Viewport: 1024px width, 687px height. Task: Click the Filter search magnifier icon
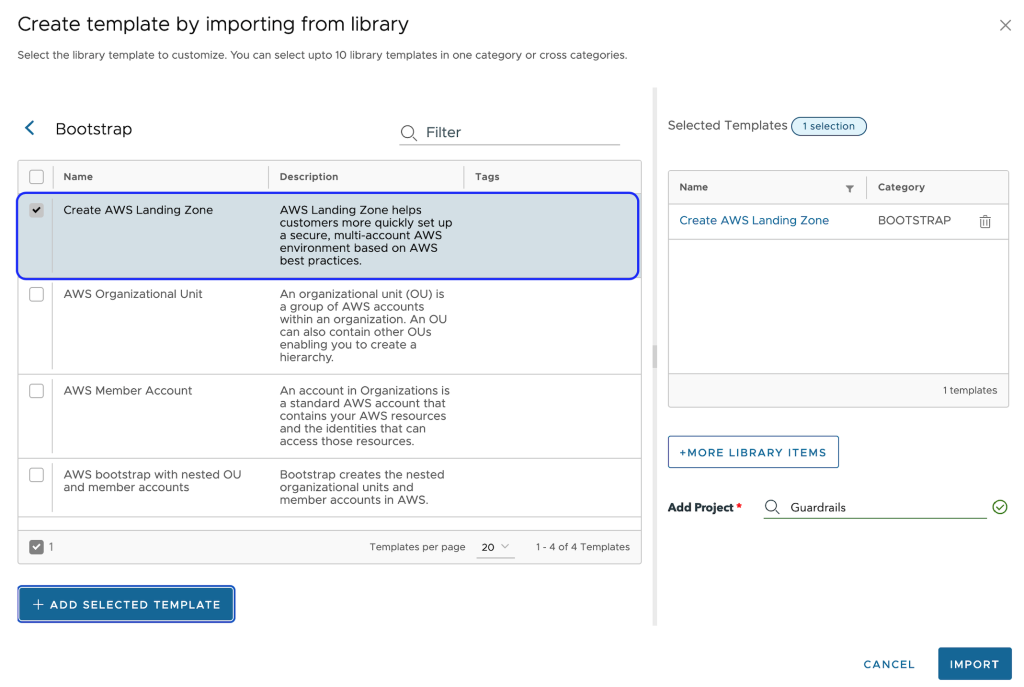click(408, 132)
